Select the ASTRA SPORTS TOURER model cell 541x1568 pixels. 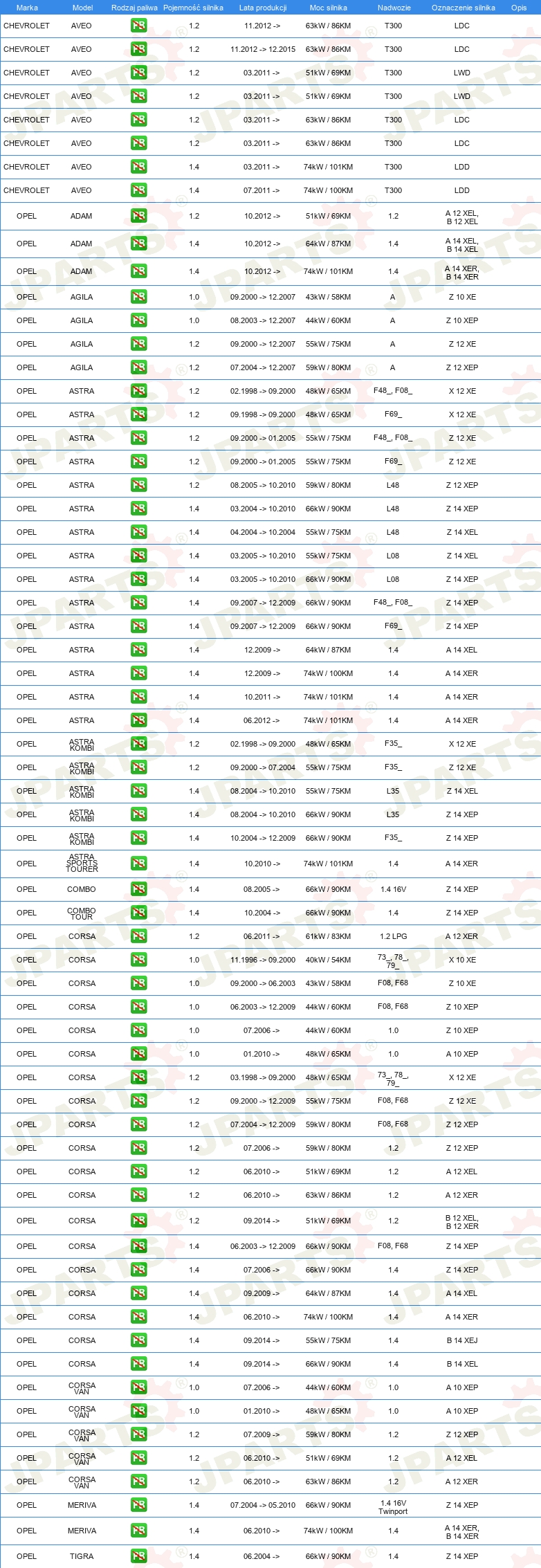coord(82,863)
